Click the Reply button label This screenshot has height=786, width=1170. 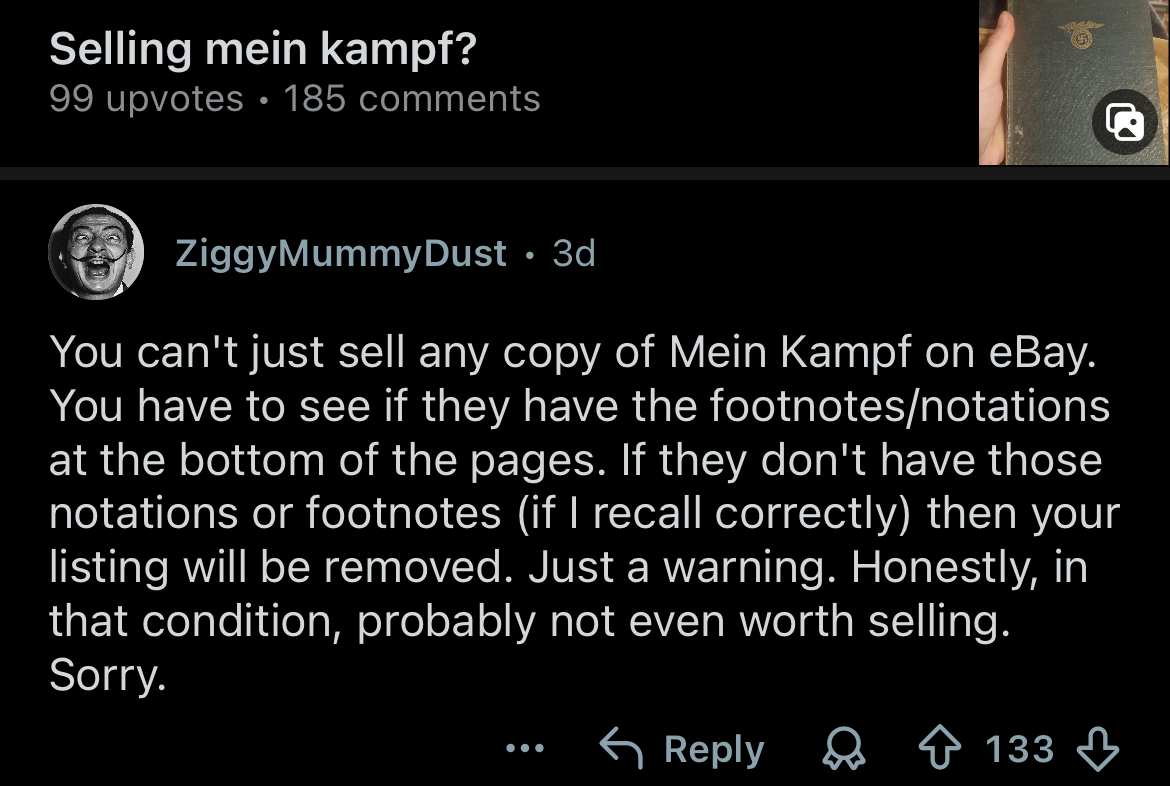point(714,749)
